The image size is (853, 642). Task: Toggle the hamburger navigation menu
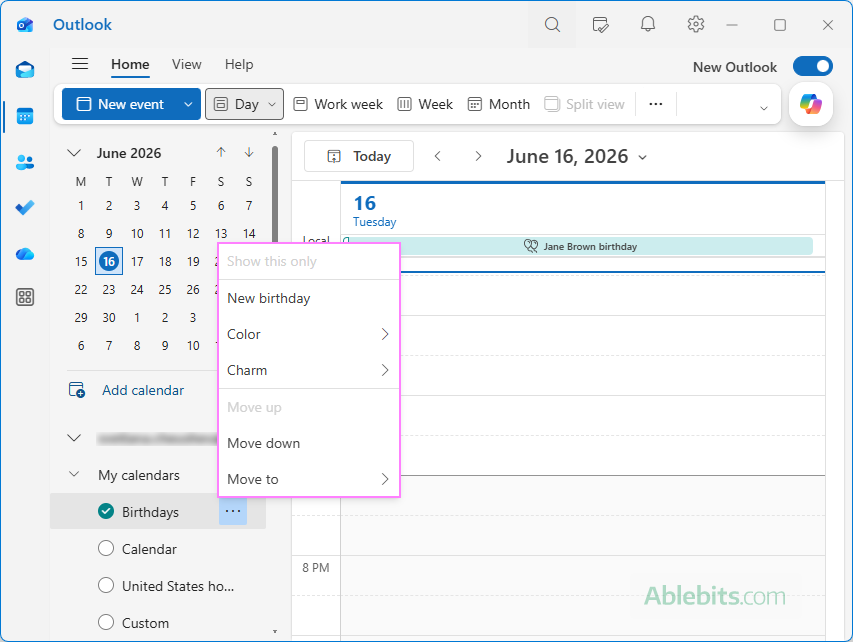pyautogui.click(x=80, y=64)
